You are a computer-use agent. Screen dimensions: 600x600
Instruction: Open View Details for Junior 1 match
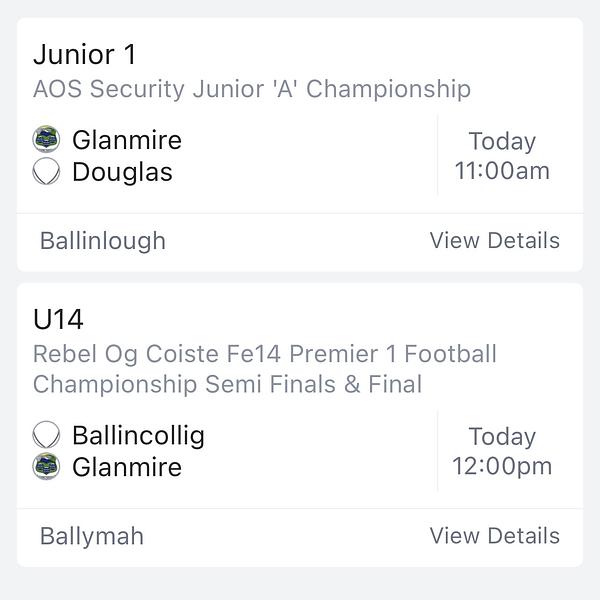click(494, 241)
